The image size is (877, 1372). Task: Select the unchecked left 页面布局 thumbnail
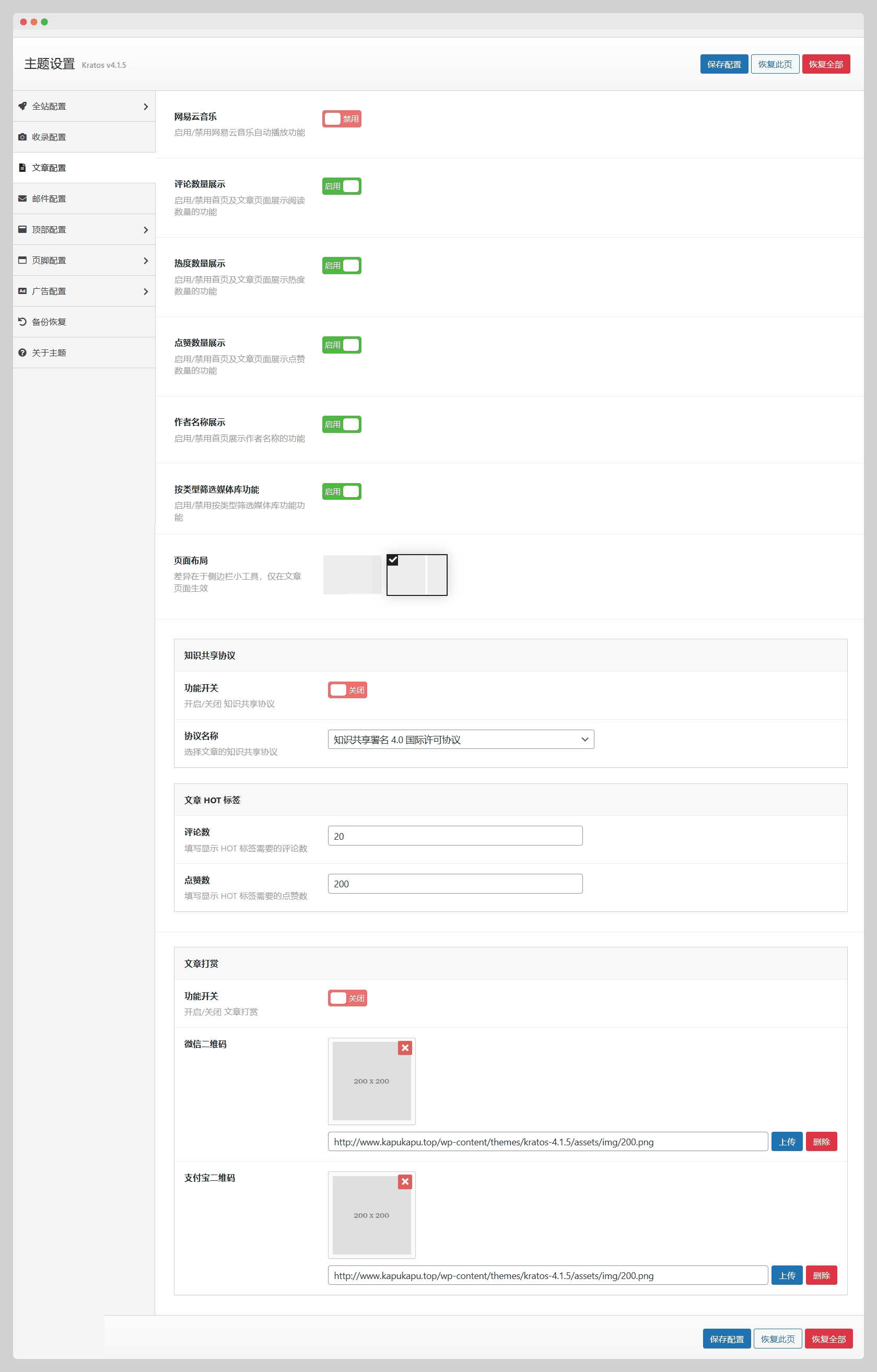pos(352,574)
